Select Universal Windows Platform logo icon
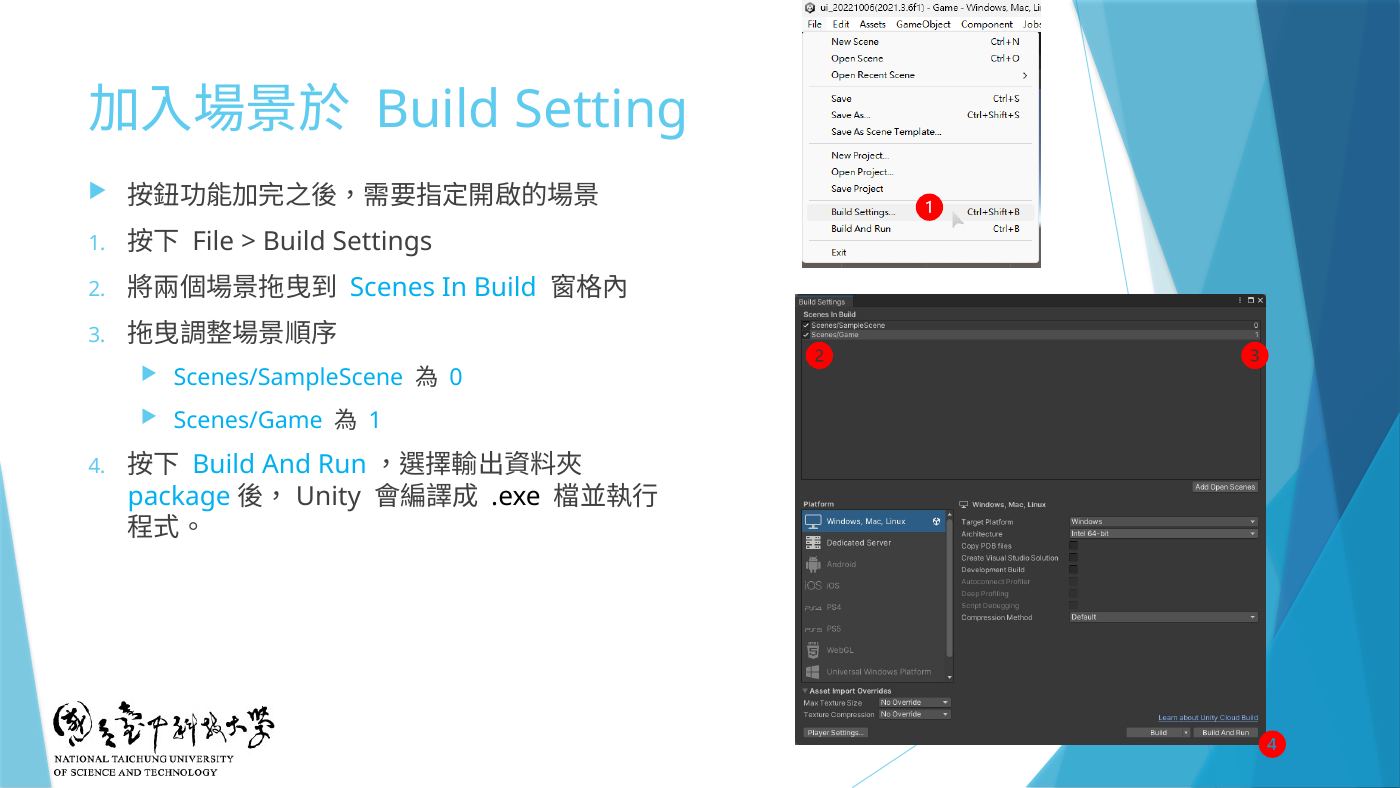 (813, 672)
